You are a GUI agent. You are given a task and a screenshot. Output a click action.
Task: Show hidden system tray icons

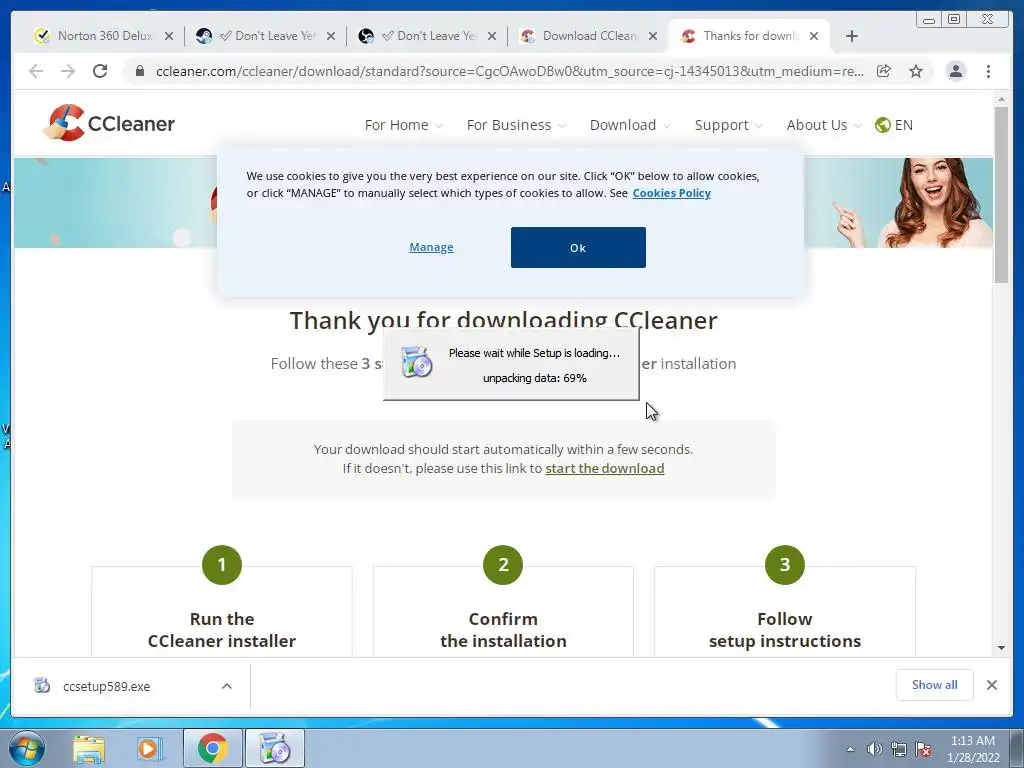(850, 749)
